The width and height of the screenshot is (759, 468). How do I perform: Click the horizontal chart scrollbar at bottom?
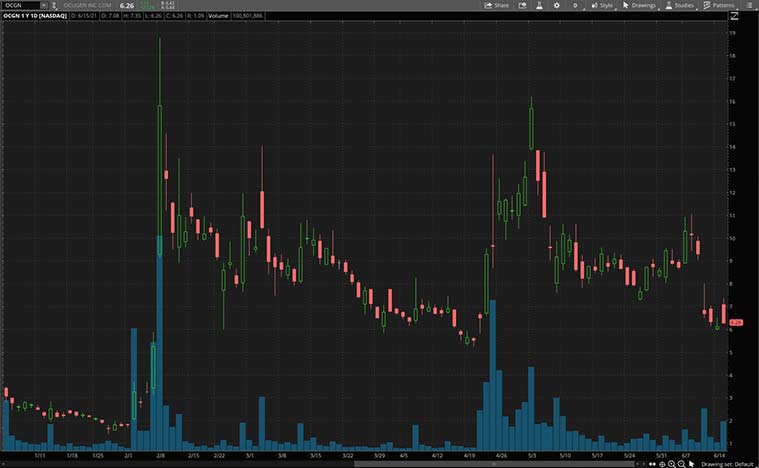(494, 464)
